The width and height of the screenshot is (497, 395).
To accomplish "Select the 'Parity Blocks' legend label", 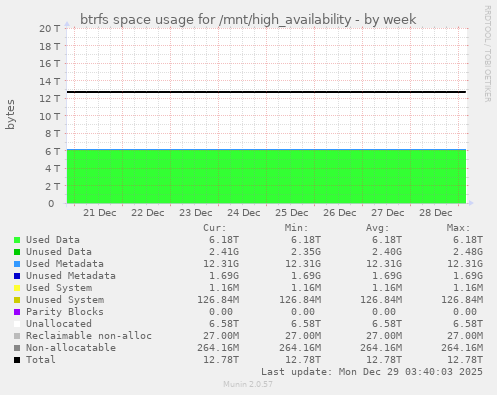I will (x=65, y=312).
